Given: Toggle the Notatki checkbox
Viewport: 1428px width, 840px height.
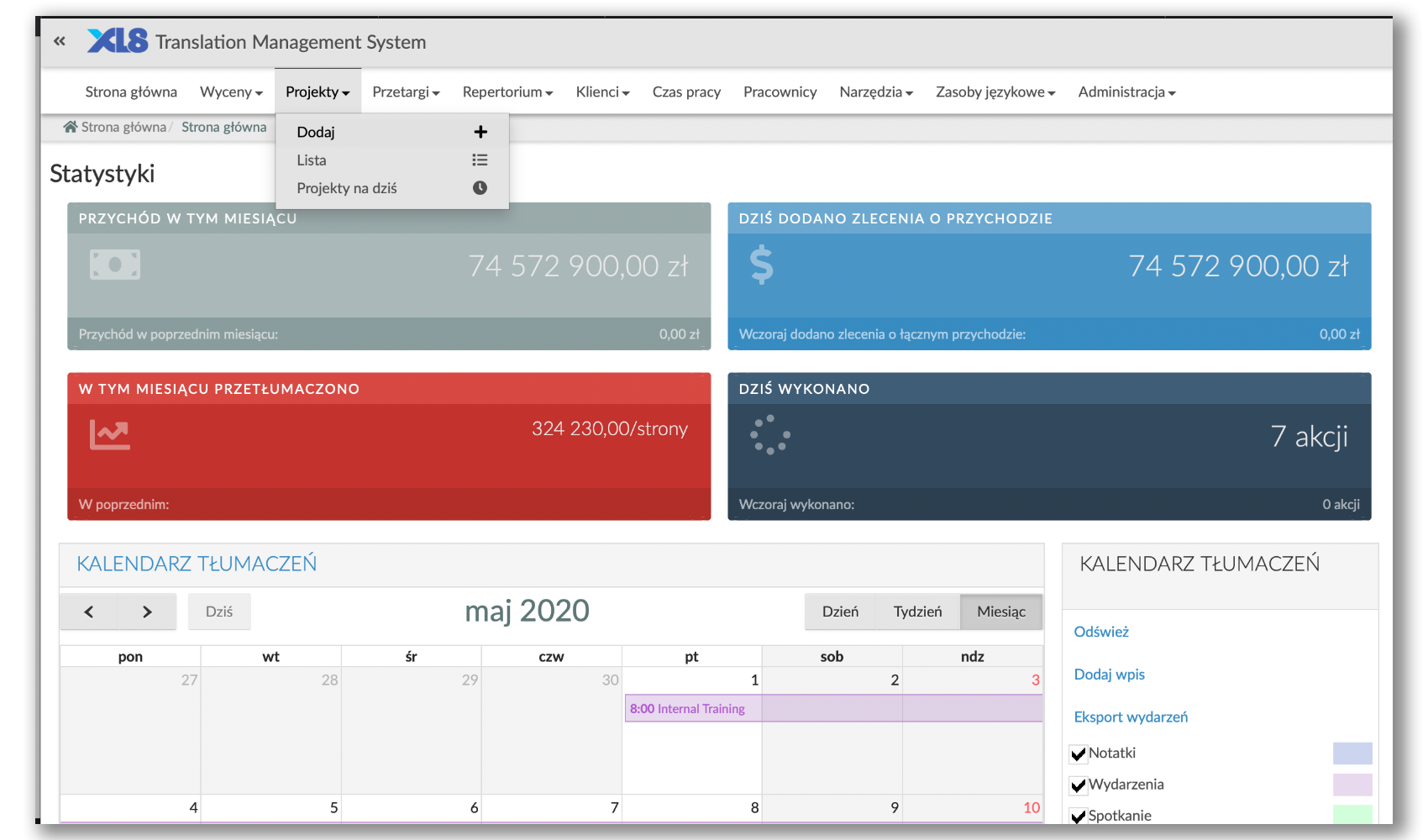Looking at the screenshot, I should (x=1079, y=753).
